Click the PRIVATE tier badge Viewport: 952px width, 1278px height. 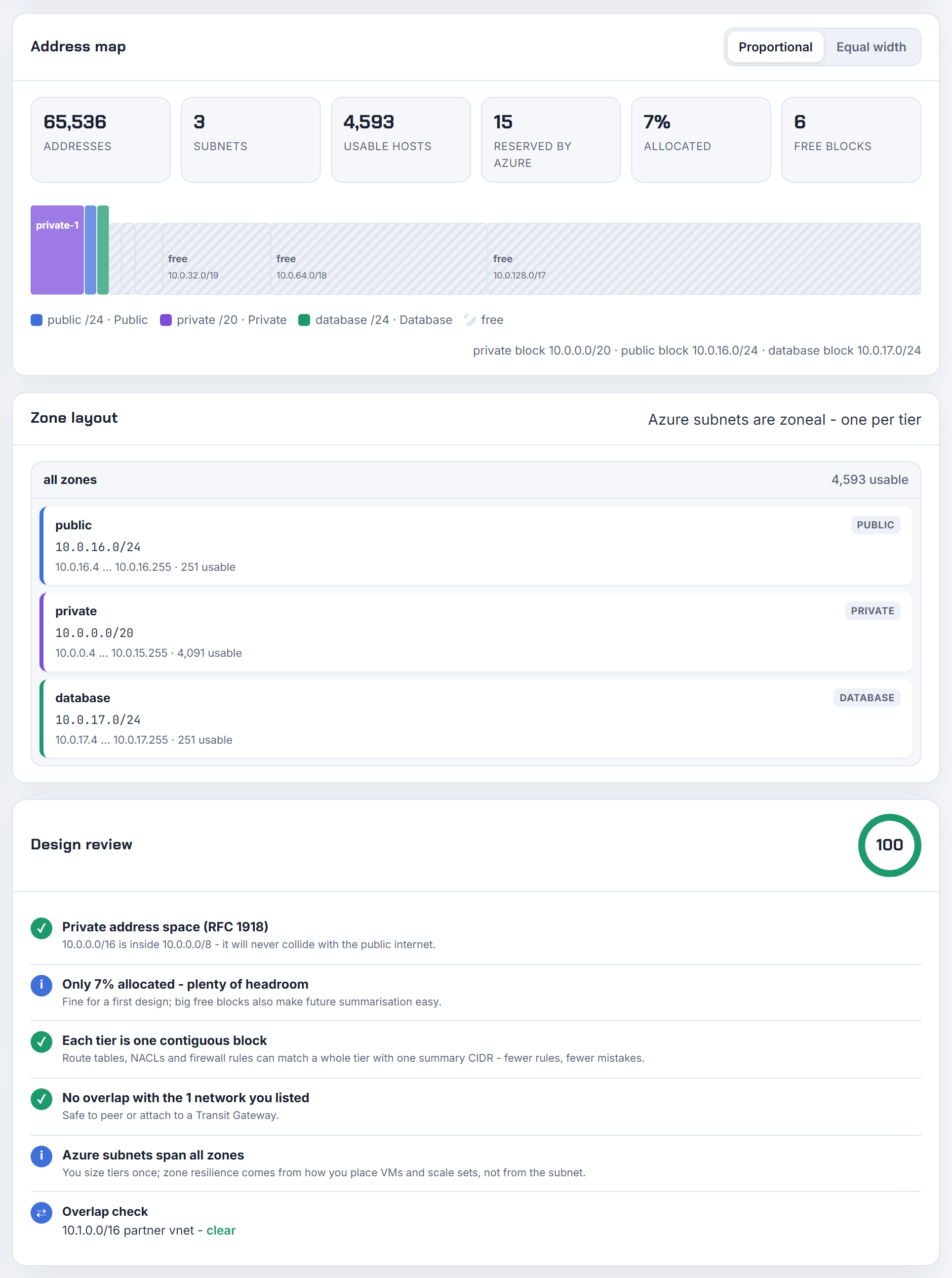point(873,611)
